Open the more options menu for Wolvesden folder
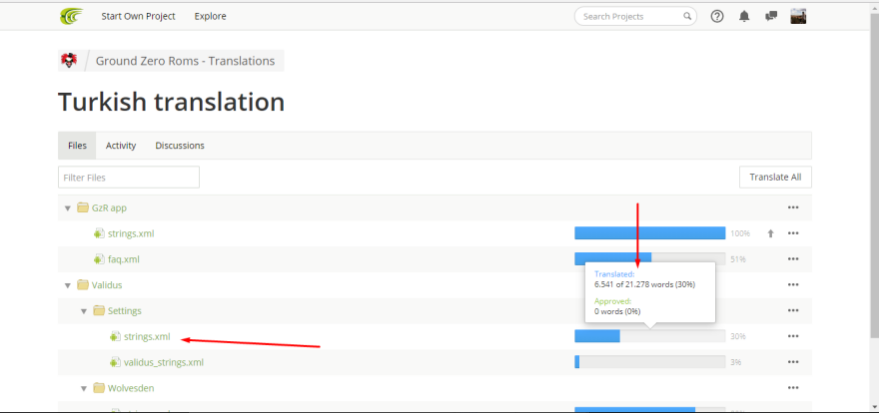The image size is (879, 413). pos(793,388)
